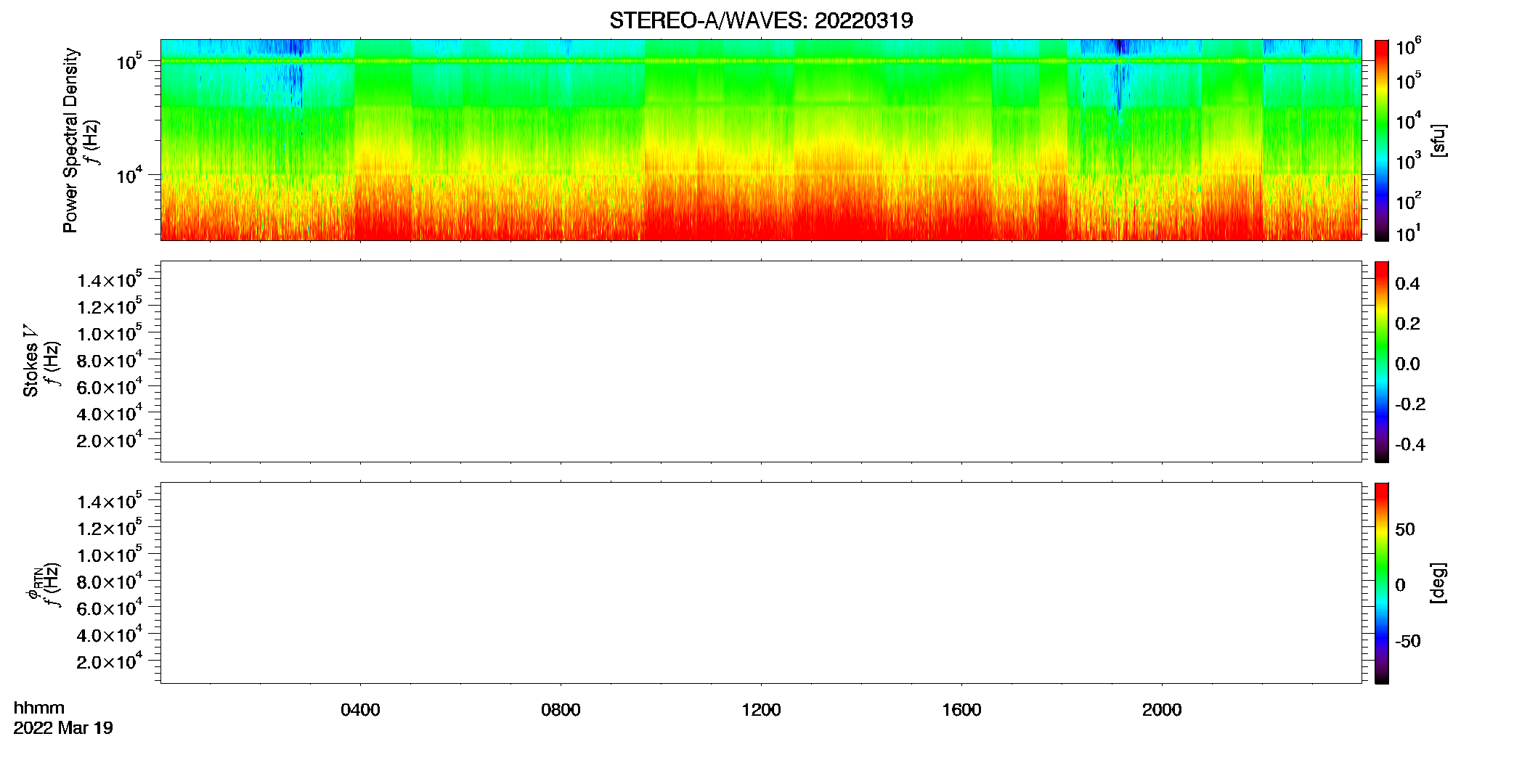
Task: Click the Stokes V color bar
Action: point(1382,362)
